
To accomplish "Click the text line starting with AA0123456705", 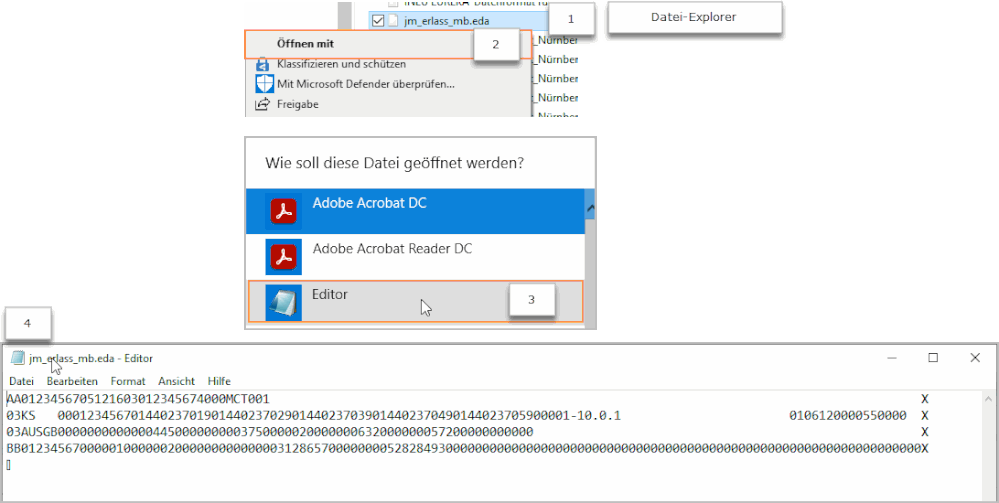I will point(138,400).
